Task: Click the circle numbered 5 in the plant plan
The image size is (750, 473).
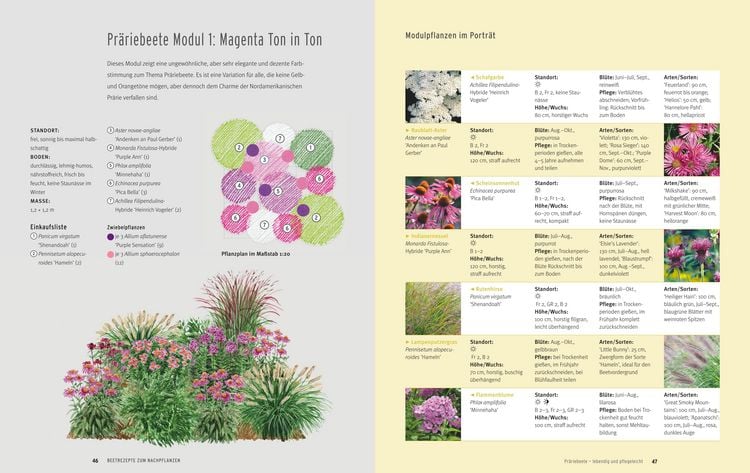Action: (277, 191)
